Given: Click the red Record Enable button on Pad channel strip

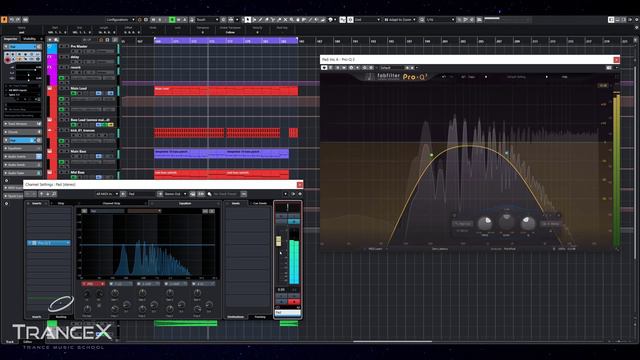Looking at the screenshot, I should point(294,302).
